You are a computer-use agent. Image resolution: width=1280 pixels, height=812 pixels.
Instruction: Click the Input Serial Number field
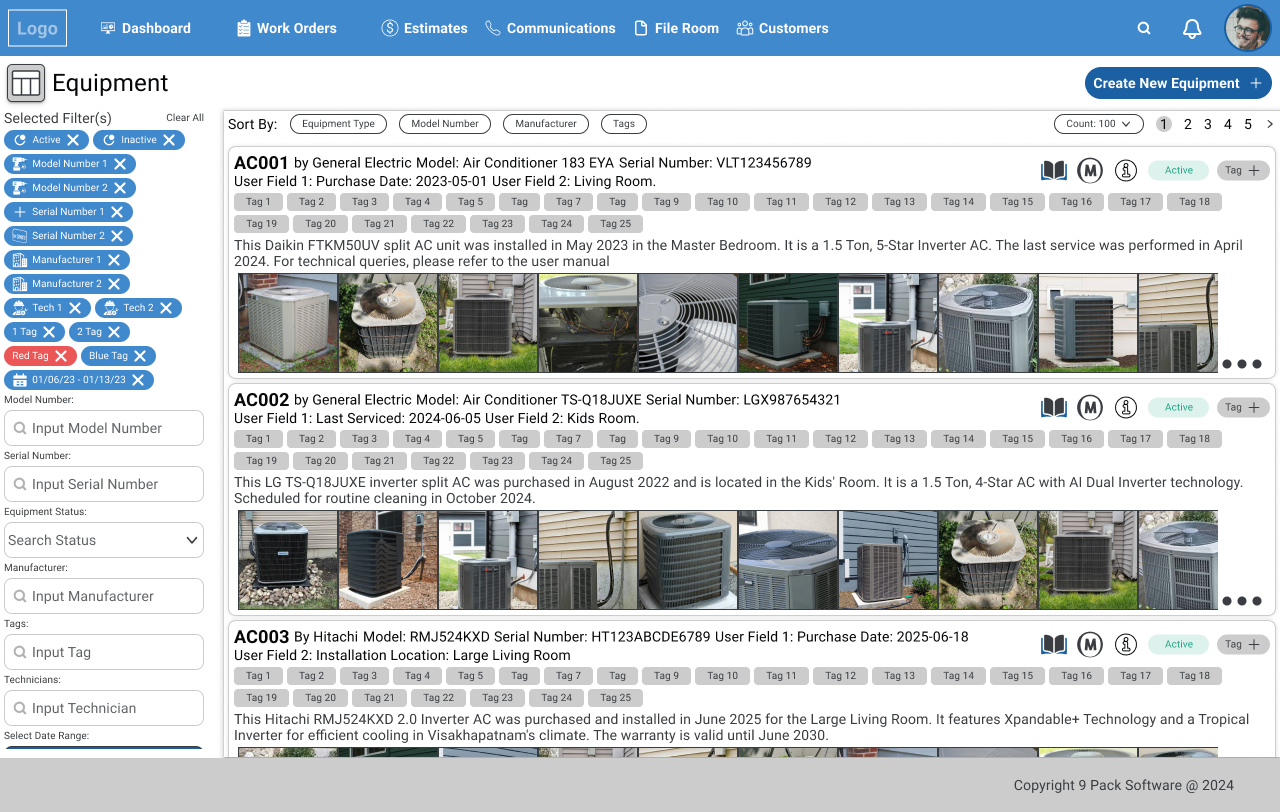104,484
